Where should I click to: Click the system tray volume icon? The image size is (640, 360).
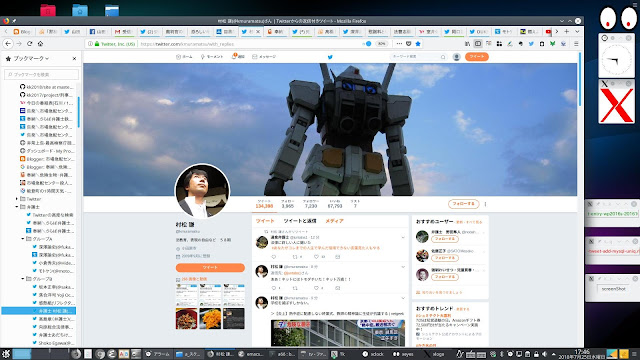(544, 354)
